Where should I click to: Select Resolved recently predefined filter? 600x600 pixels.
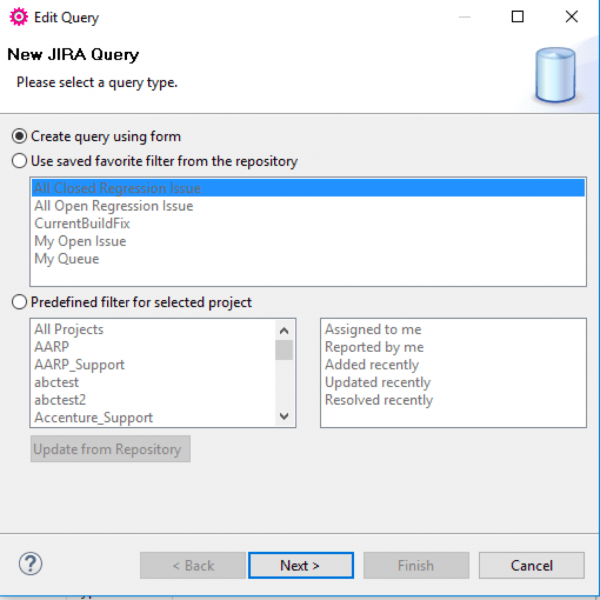(379, 400)
